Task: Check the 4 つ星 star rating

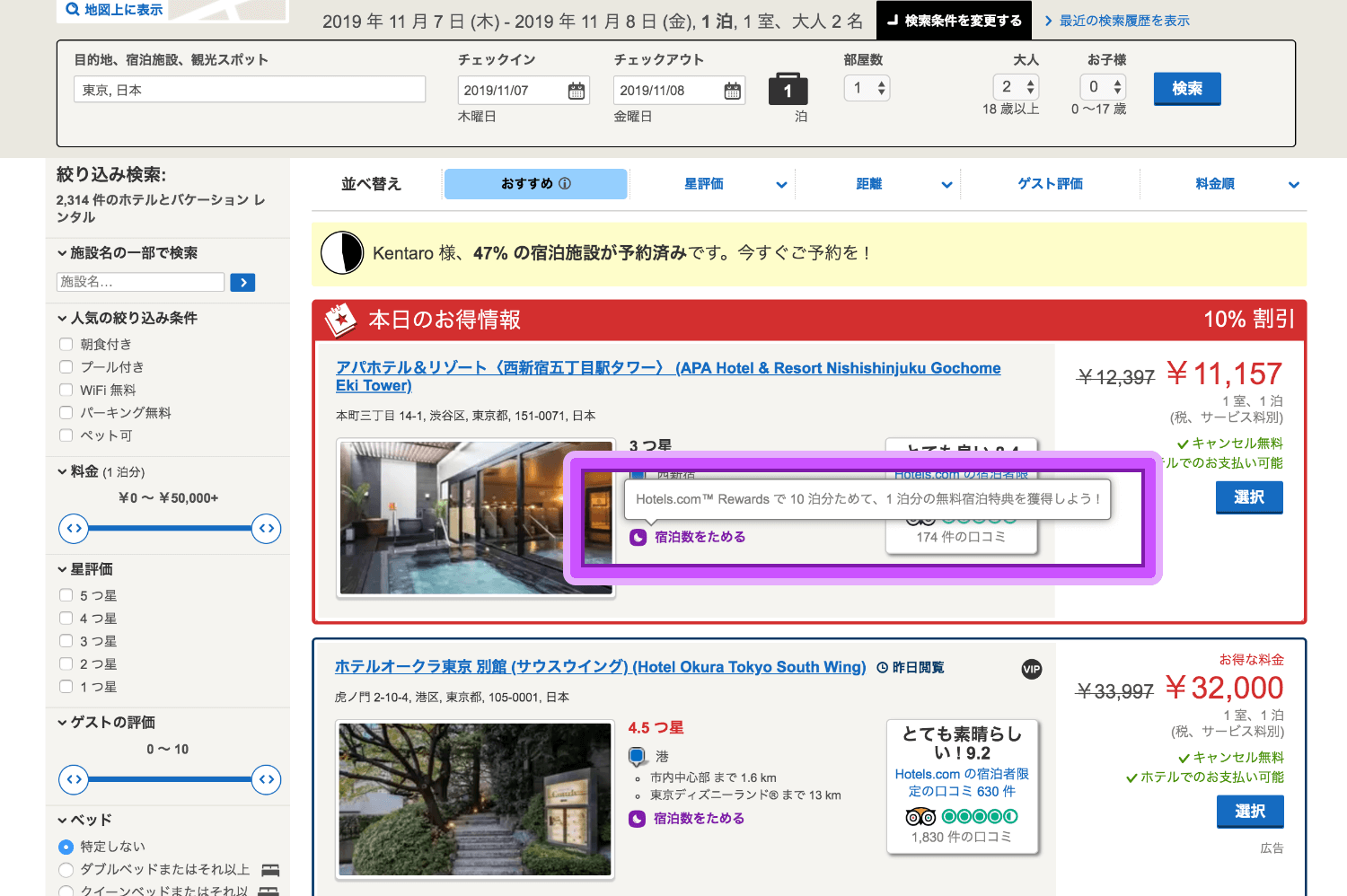Action: [66, 618]
